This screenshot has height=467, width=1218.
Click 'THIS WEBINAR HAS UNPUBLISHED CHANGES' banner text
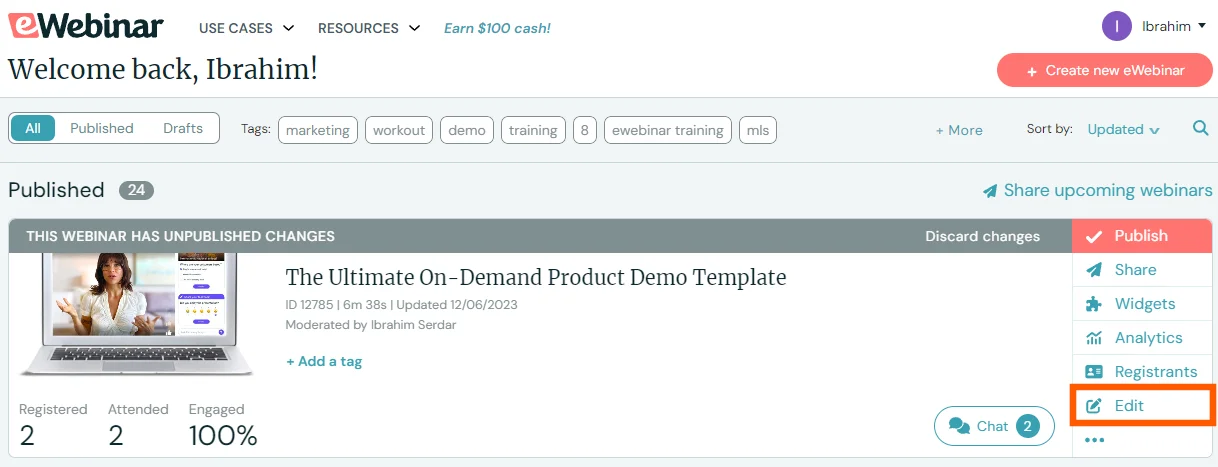[x=180, y=236]
